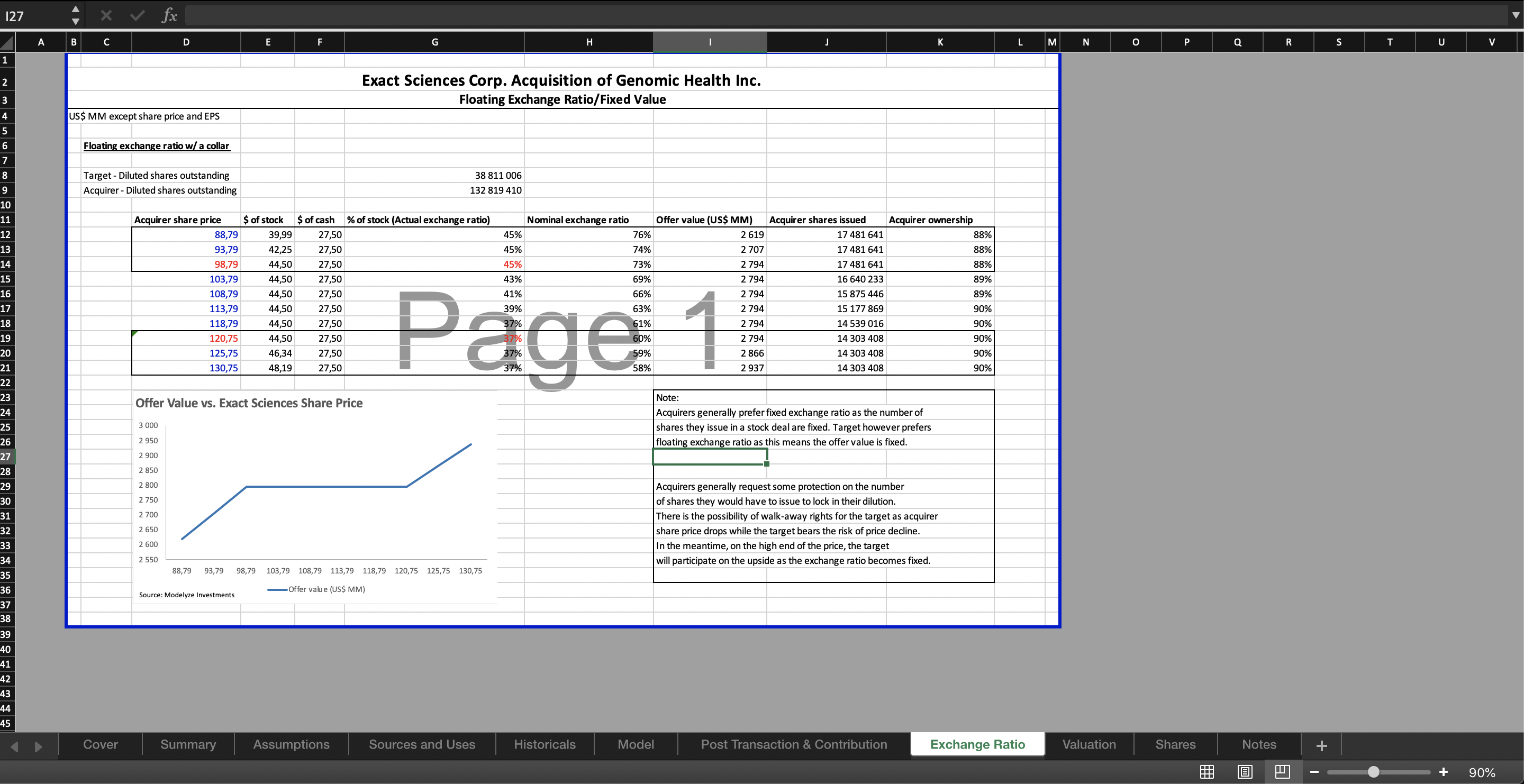Select column I header
Screen dimensions: 1524x784
710,42
